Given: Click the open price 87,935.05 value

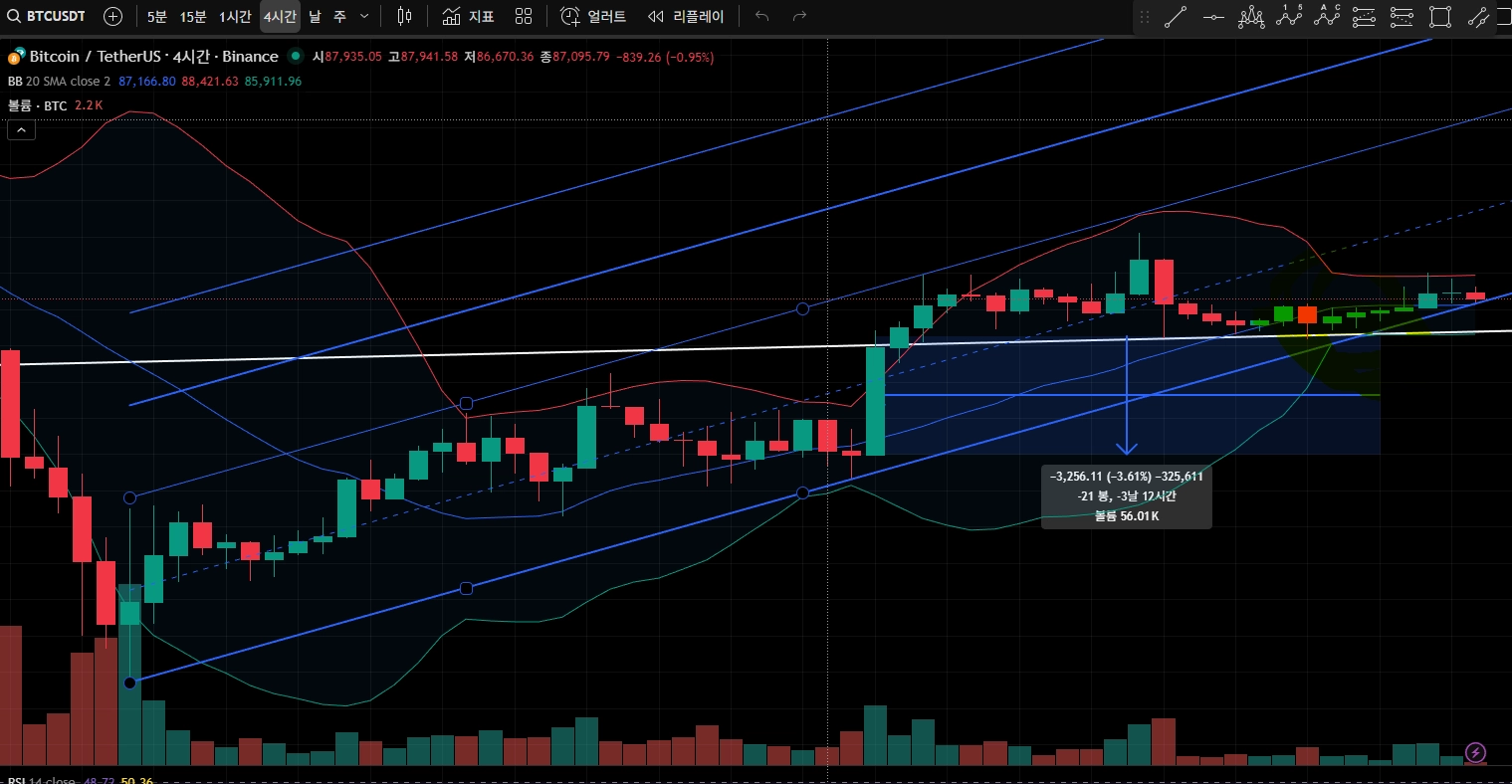Looking at the screenshot, I should (353, 58).
